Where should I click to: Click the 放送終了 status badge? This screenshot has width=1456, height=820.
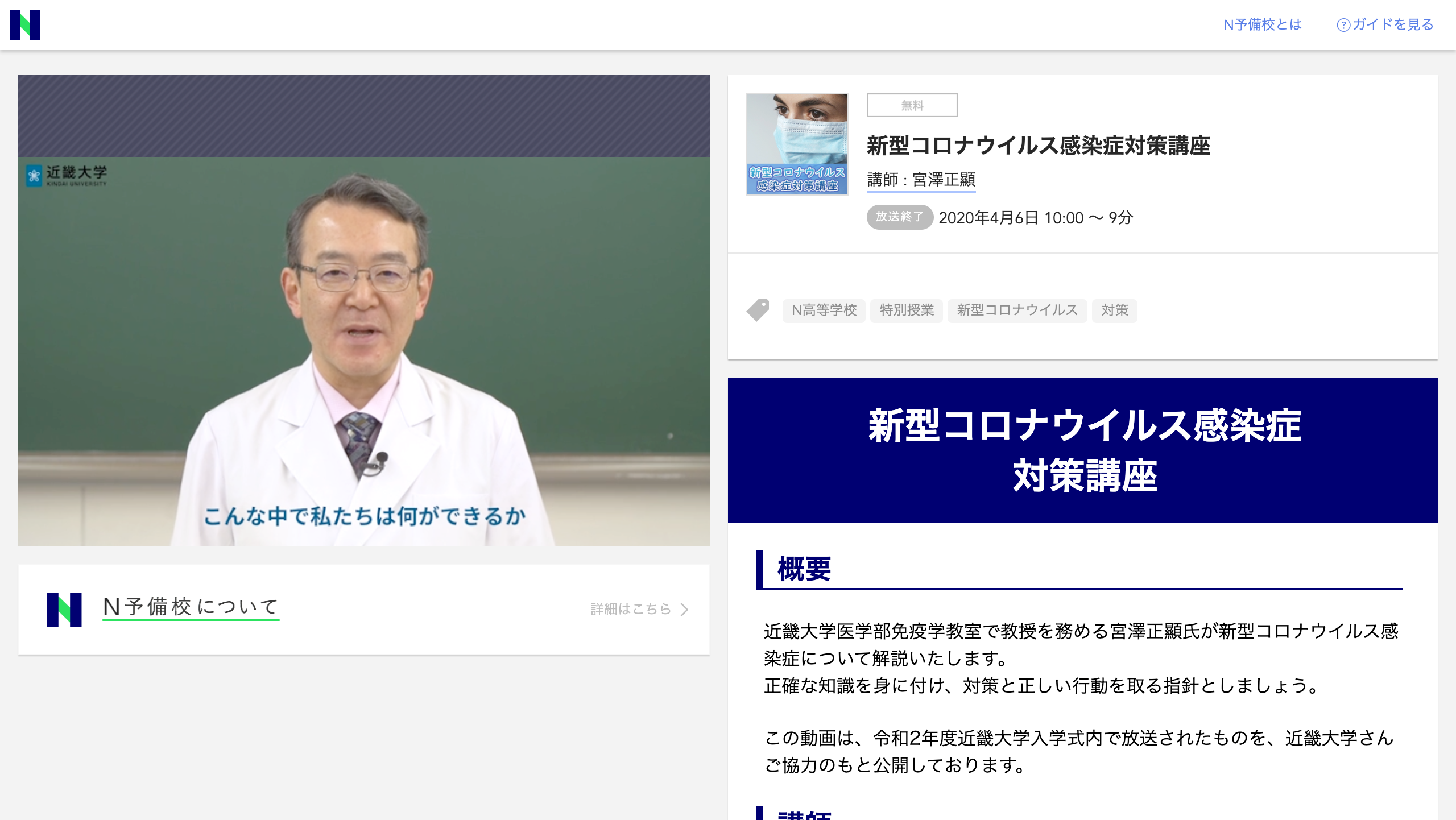899,217
